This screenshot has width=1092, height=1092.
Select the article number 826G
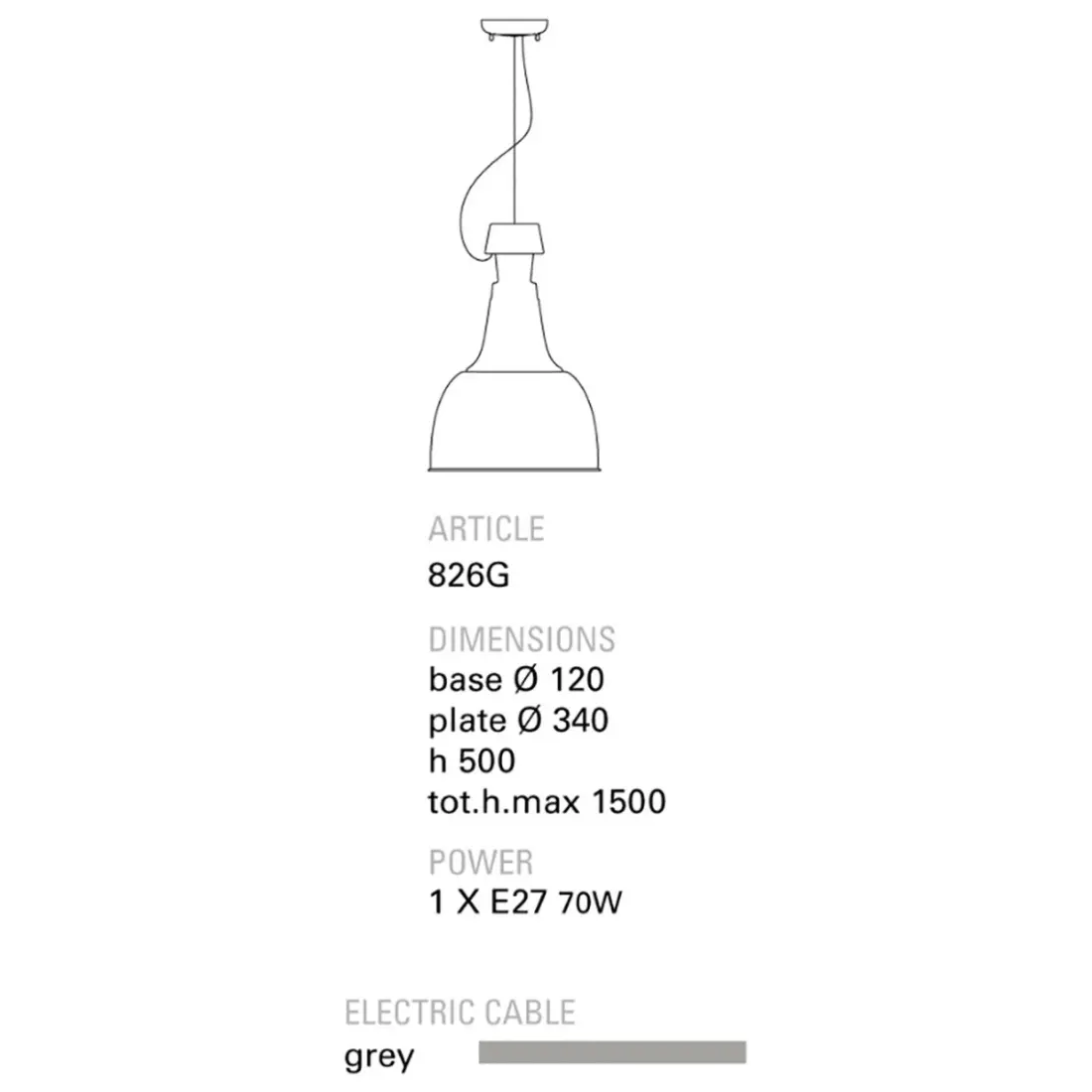coord(469,577)
